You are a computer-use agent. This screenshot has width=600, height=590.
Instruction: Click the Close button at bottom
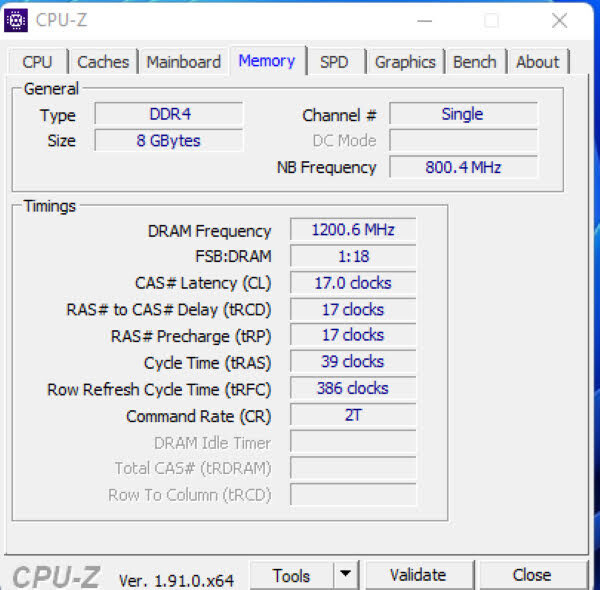[x=532, y=575]
